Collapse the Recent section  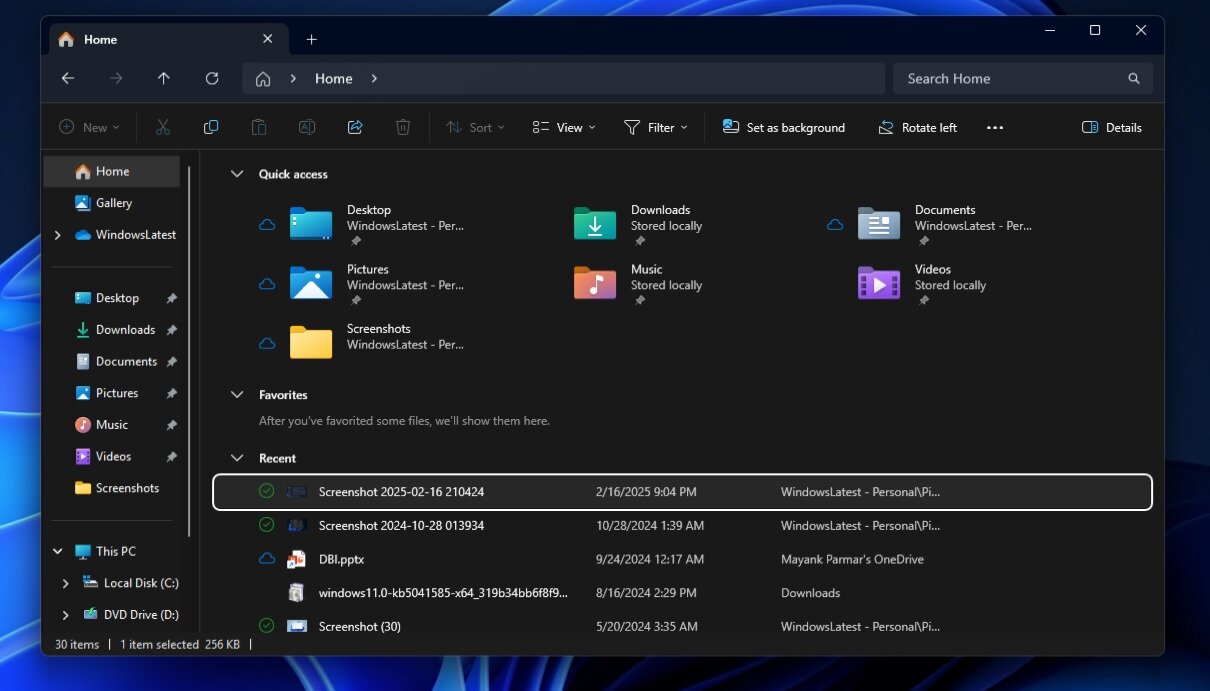pyautogui.click(x=237, y=458)
